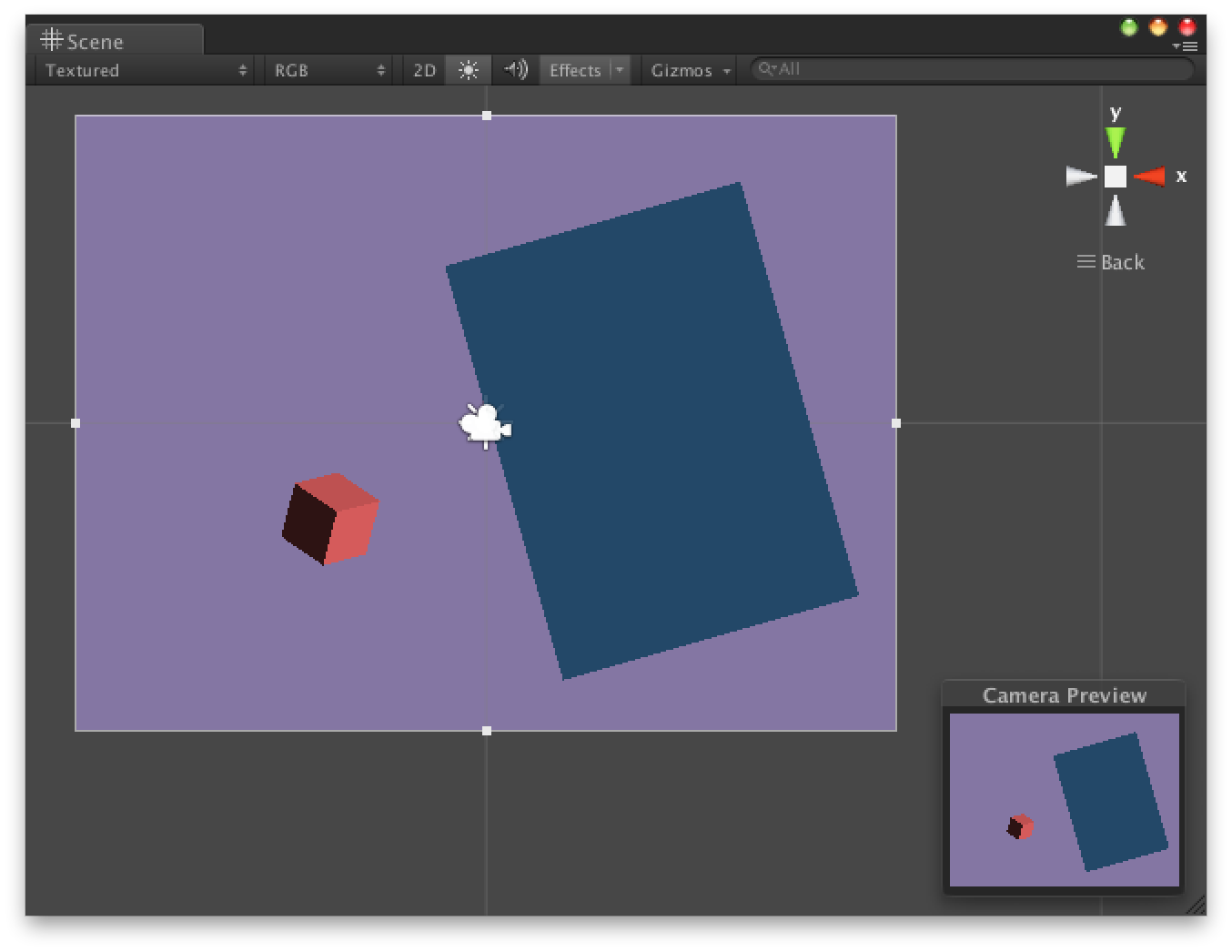The width and height of the screenshot is (1232, 952).
Task: Click the Camera Preview title
Action: tap(1065, 695)
